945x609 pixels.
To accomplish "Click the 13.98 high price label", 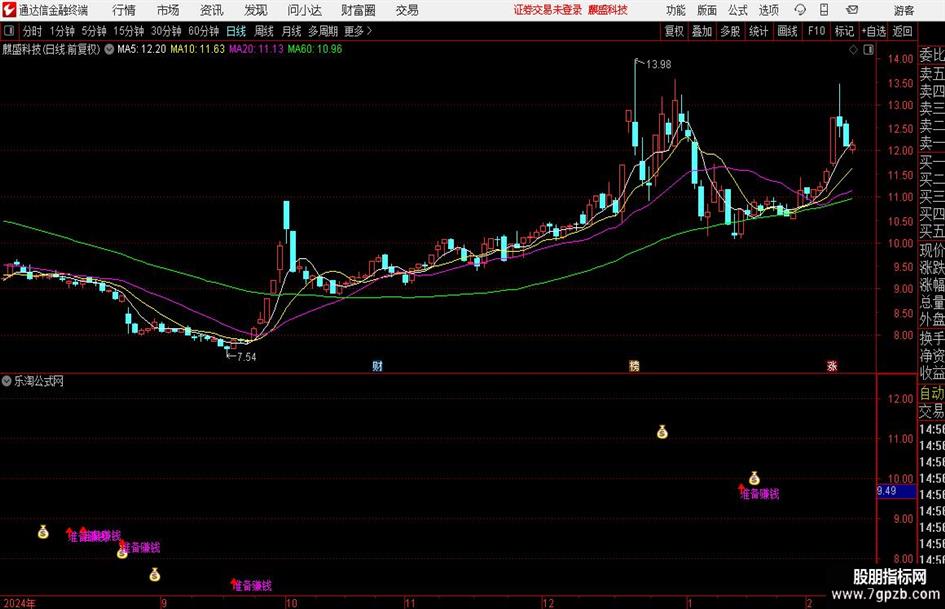I will tap(658, 64).
